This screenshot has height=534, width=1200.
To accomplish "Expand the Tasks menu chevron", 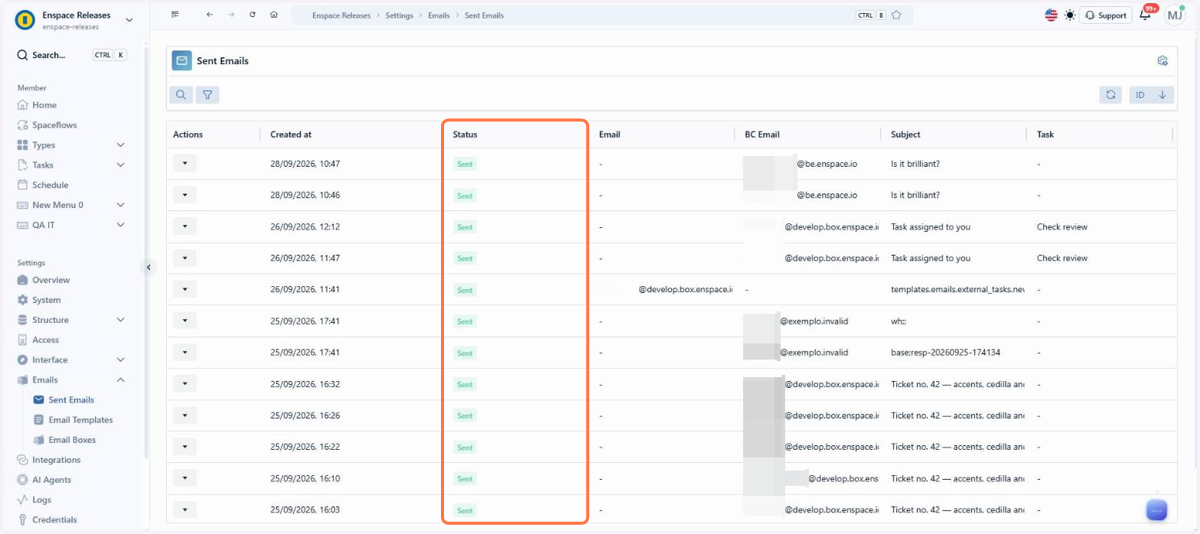I will click(121, 165).
